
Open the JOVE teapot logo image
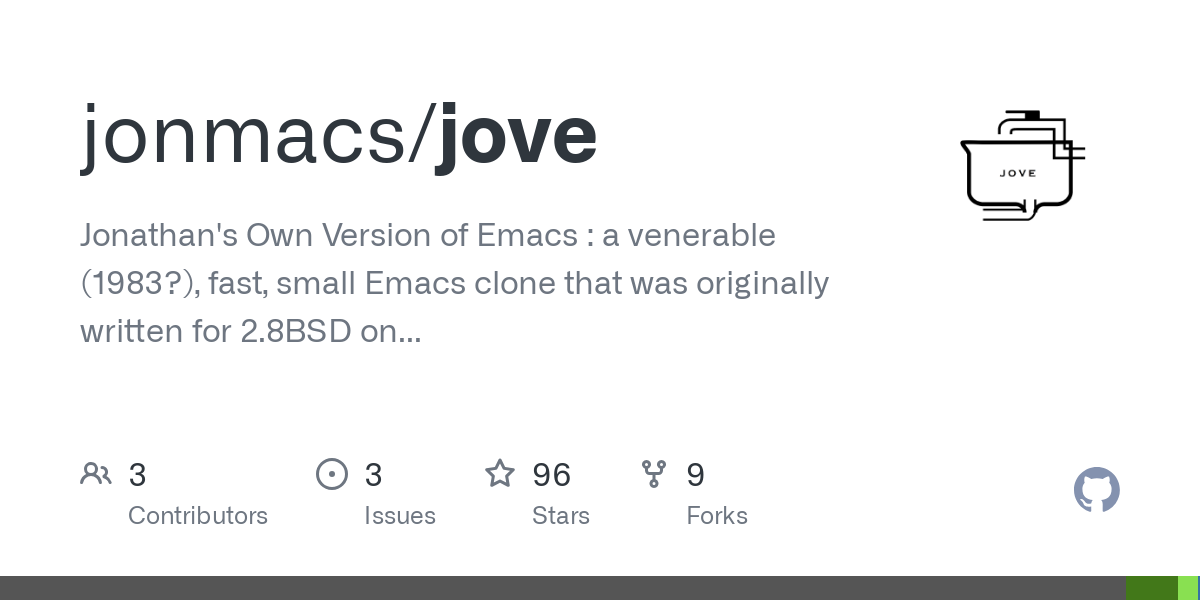click(1022, 166)
